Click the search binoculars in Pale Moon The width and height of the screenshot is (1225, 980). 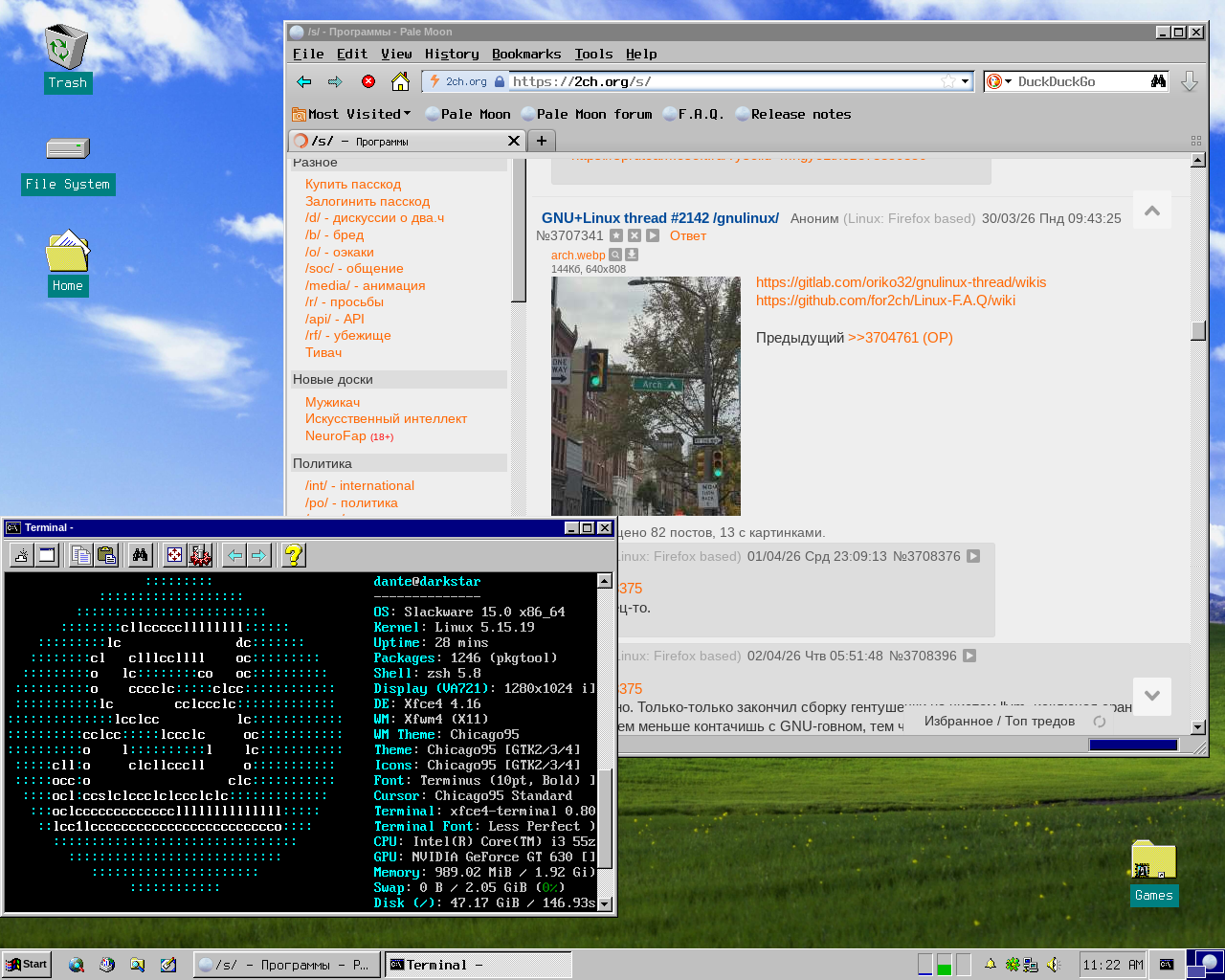(1159, 81)
